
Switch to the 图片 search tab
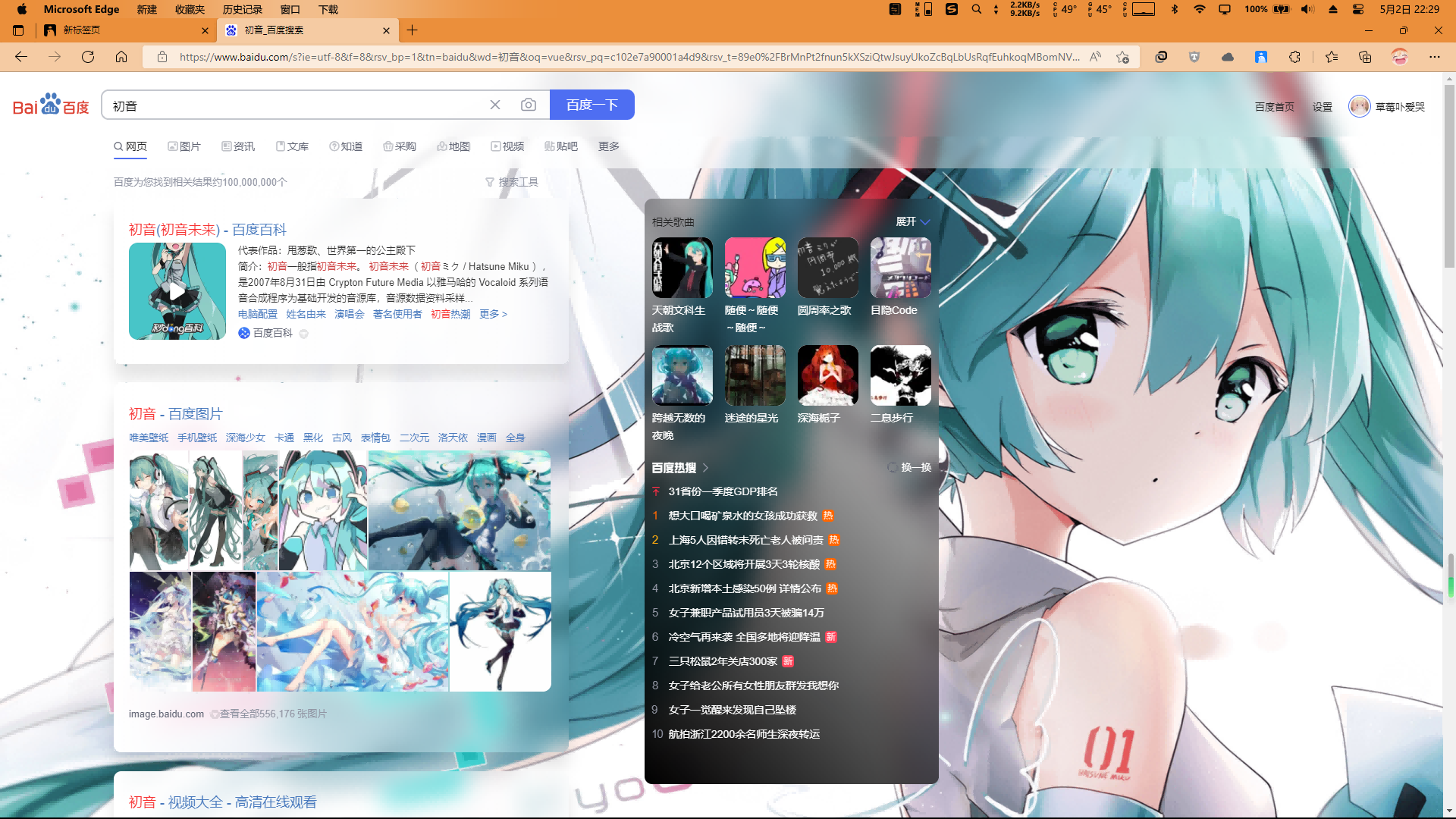[184, 146]
